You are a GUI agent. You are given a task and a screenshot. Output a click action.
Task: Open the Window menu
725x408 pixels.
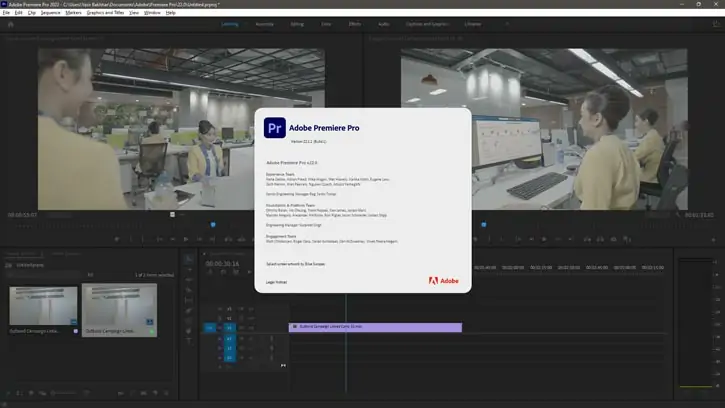tap(152, 13)
